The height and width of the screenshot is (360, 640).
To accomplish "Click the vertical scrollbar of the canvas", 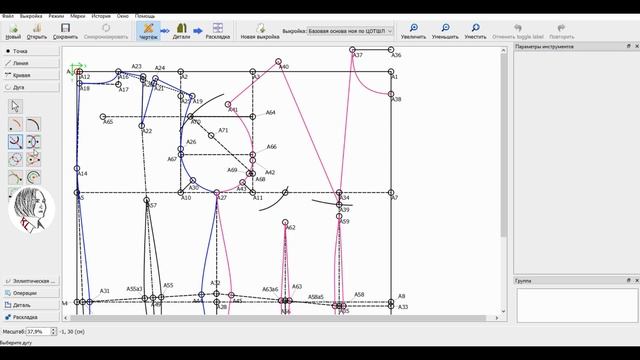I will click(x=503, y=145).
